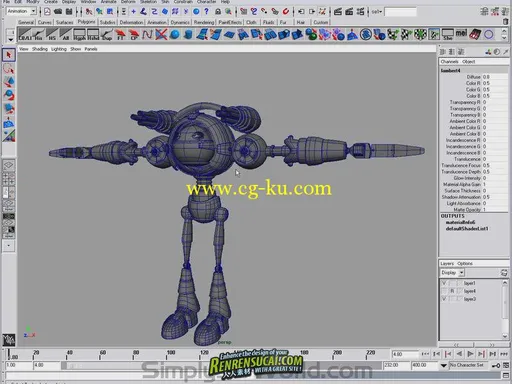The image size is (512, 384).
Task: Open the Shading menu in viewport
Action: coord(40,49)
